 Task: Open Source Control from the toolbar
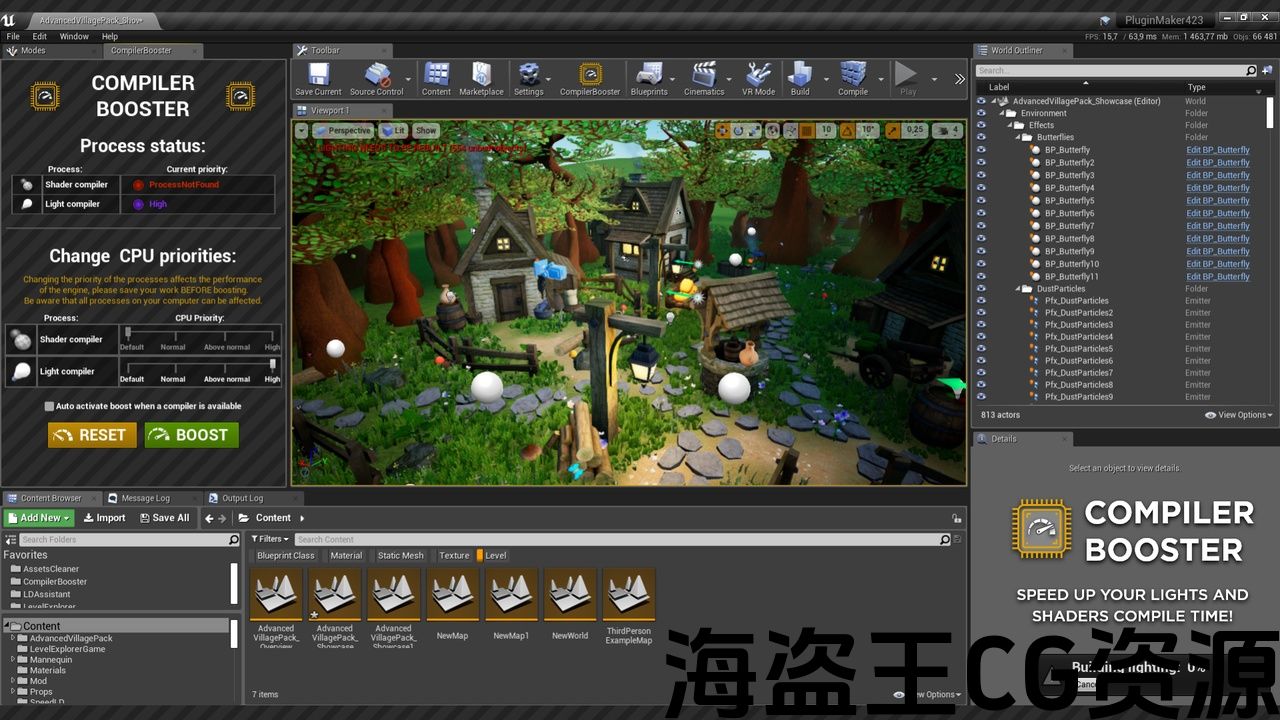(377, 76)
